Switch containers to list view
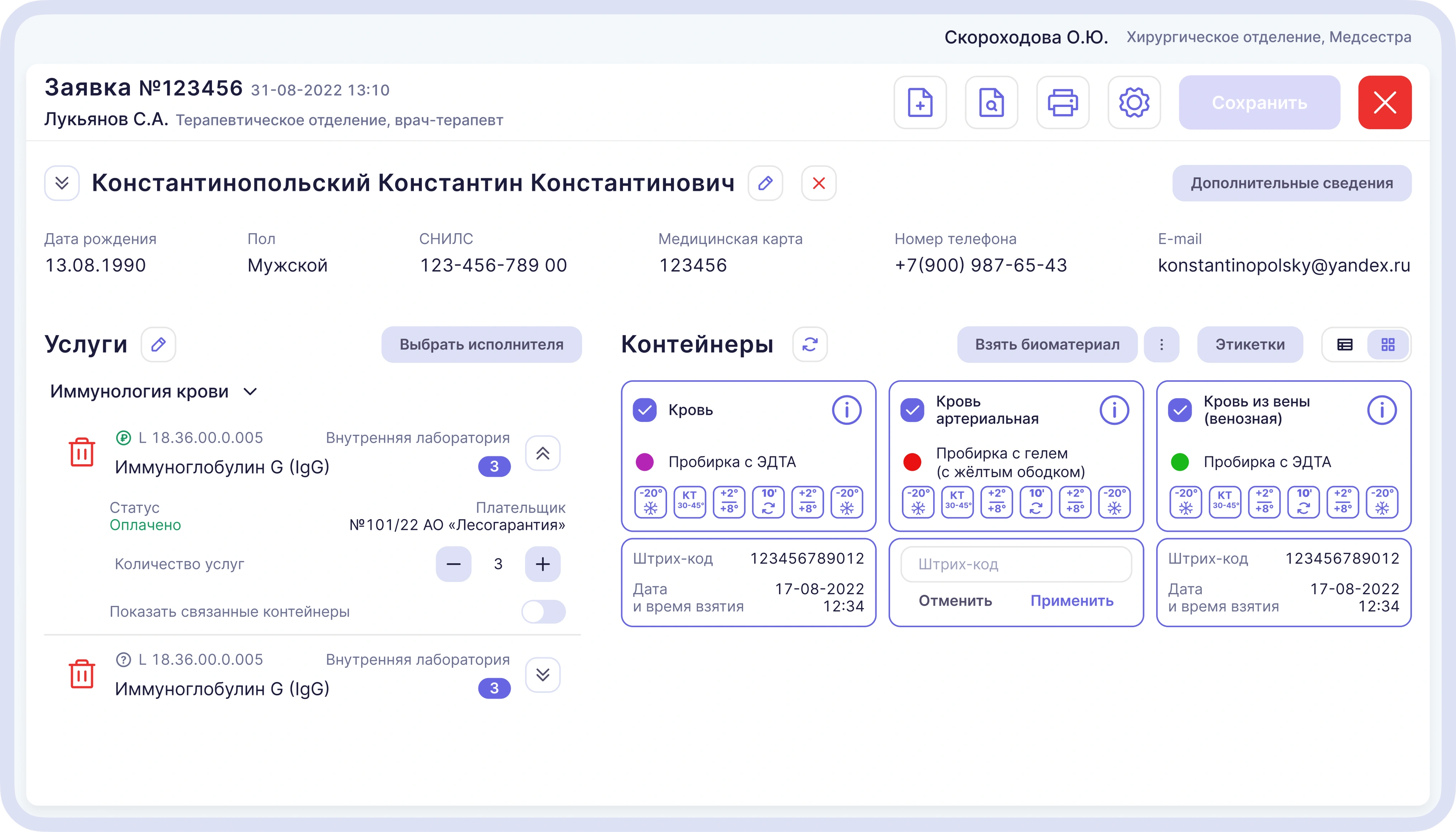 pyautogui.click(x=1344, y=344)
